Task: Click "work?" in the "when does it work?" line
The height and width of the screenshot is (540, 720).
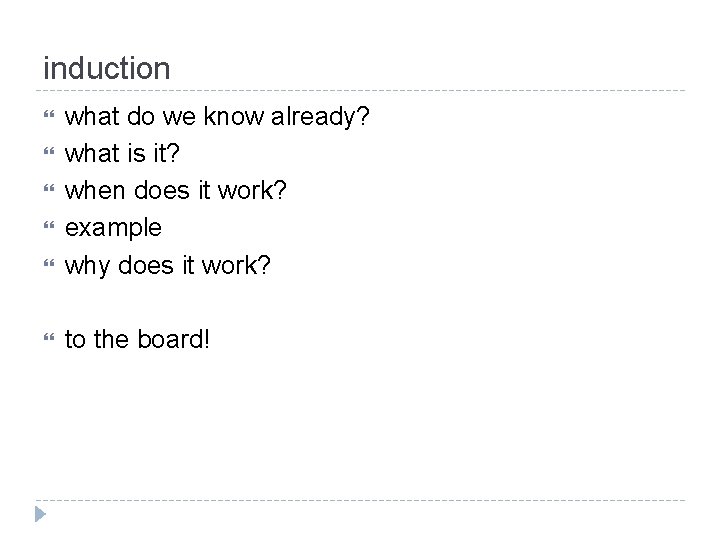Action: click(x=259, y=191)
